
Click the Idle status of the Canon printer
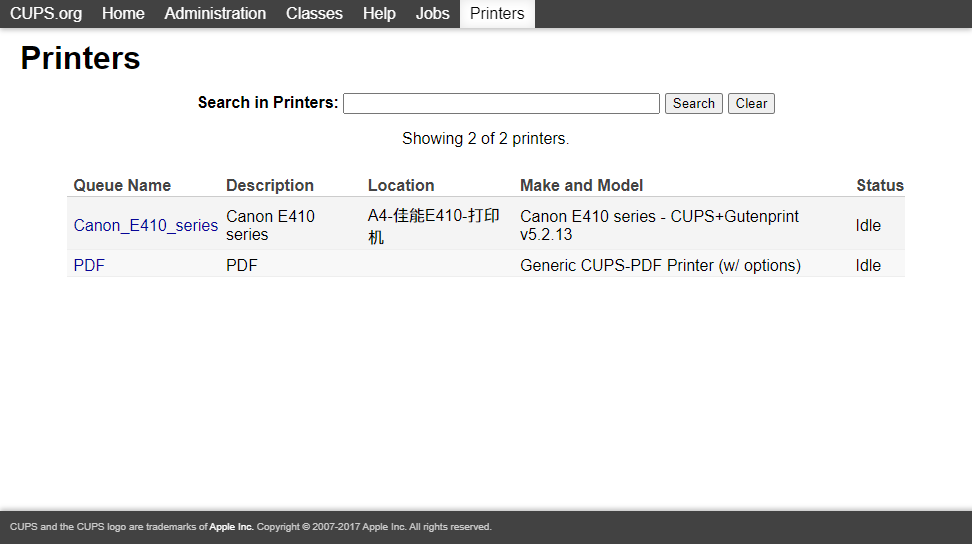[868, 226]
